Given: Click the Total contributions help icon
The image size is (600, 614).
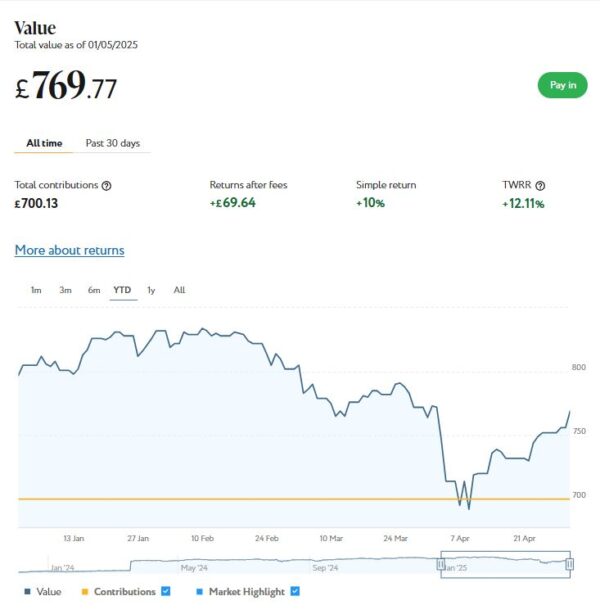Looking at the screenshot, I should pyautogui.click(x=107, y=185).
